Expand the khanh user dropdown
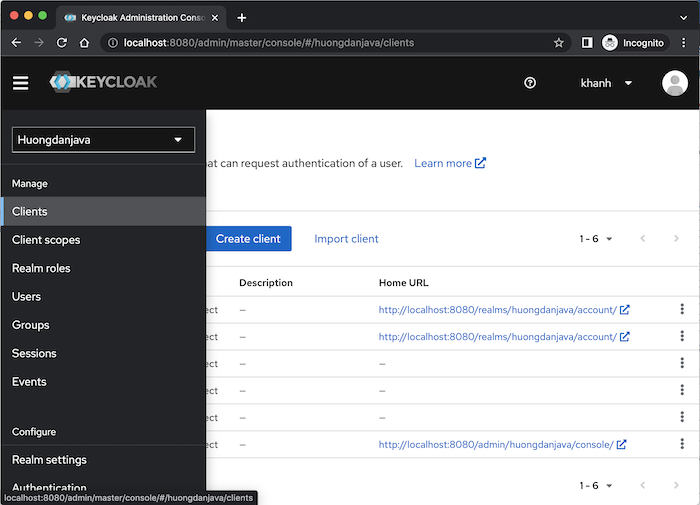 click(x=606, y=83)
